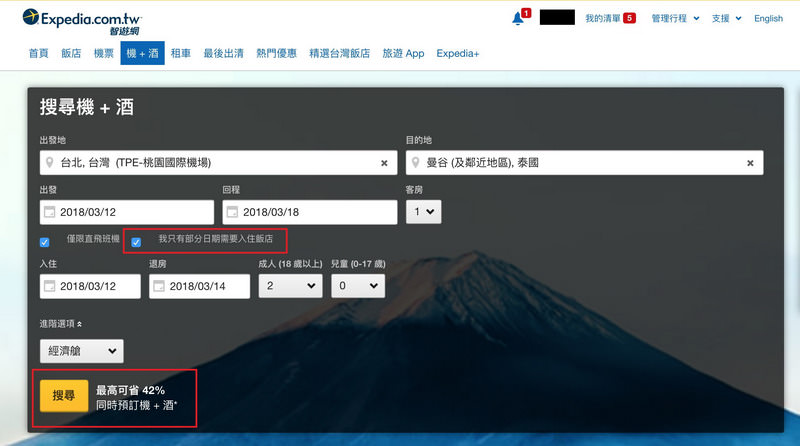Image resolution: width=800 pixels, height=446 pixels.
Task: Expand the 管理行程 menu
Action: [675, 18]
